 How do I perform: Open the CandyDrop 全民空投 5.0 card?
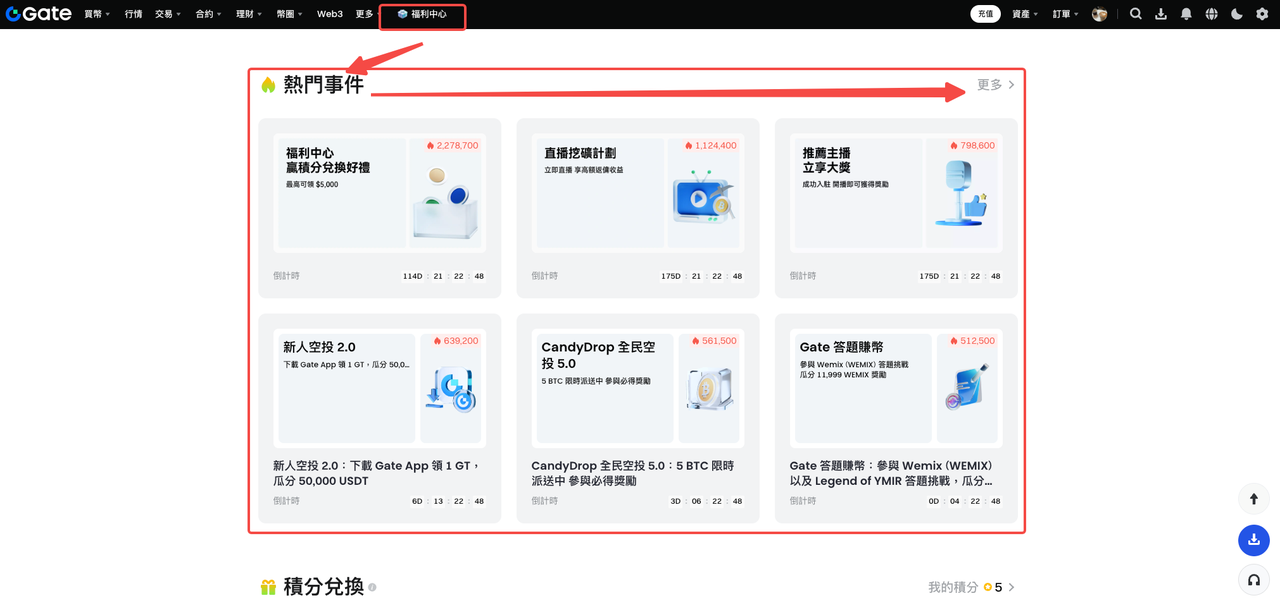click(638, 417)
